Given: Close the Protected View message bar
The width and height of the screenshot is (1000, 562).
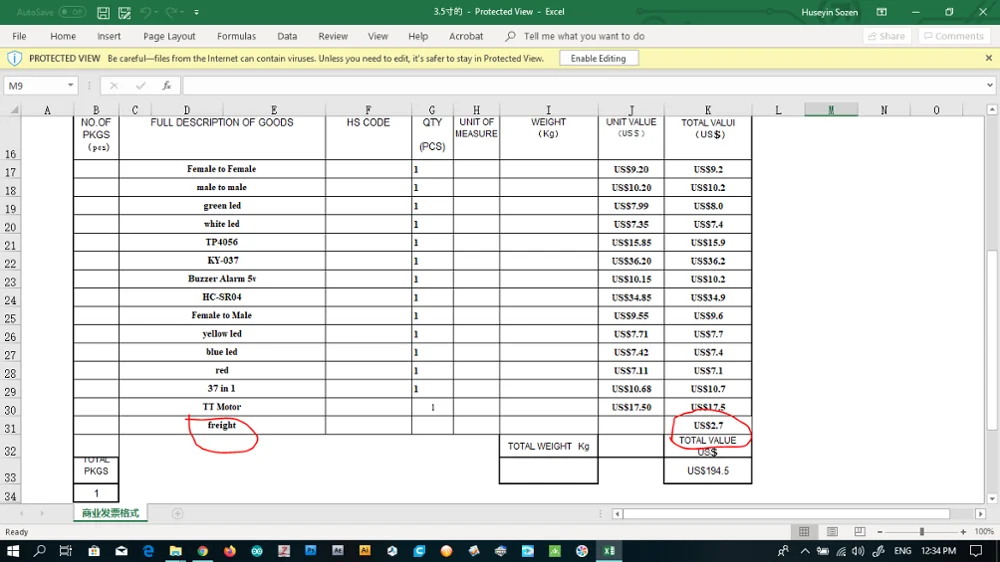Looking at the screenshot, I should point(989,58).
